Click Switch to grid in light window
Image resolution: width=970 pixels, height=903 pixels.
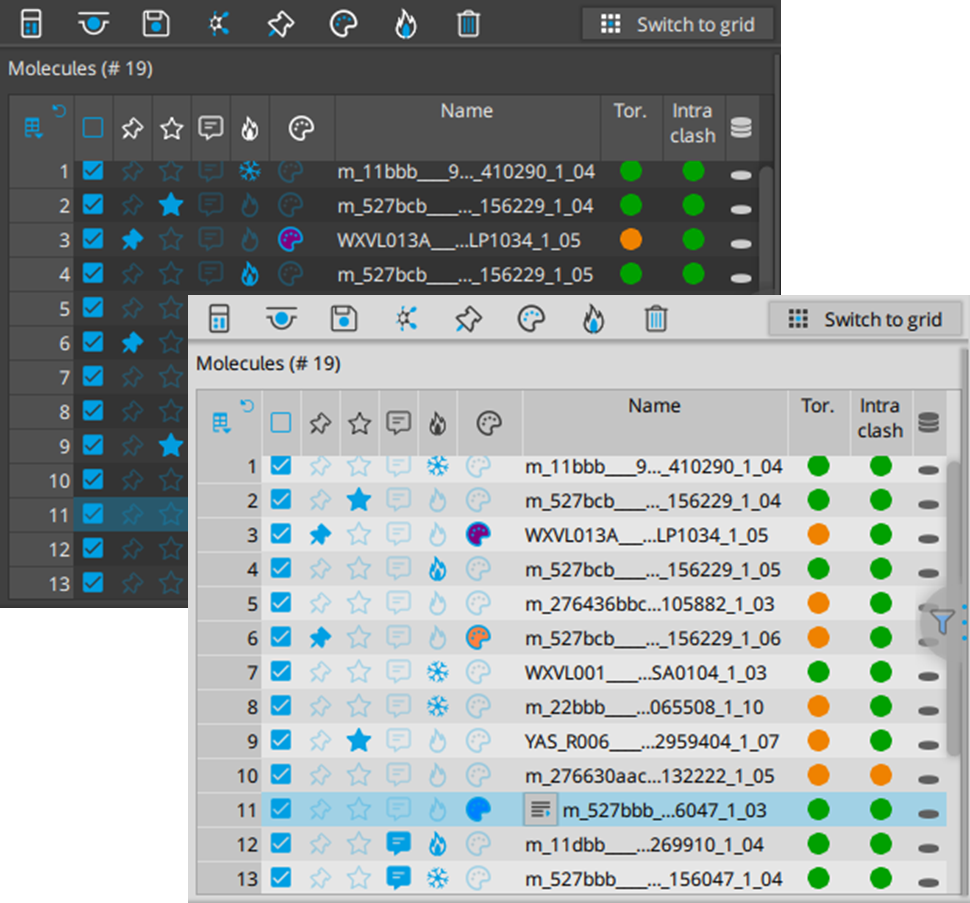[x=864, y=319]
